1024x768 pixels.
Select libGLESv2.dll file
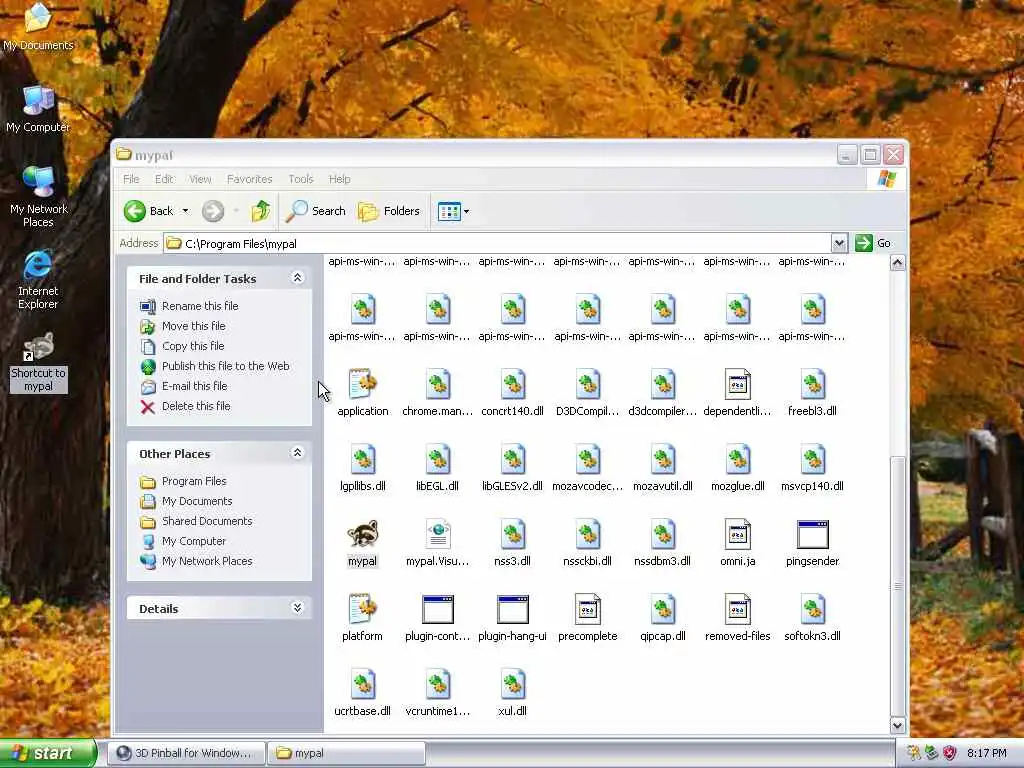tap(513, 459)
